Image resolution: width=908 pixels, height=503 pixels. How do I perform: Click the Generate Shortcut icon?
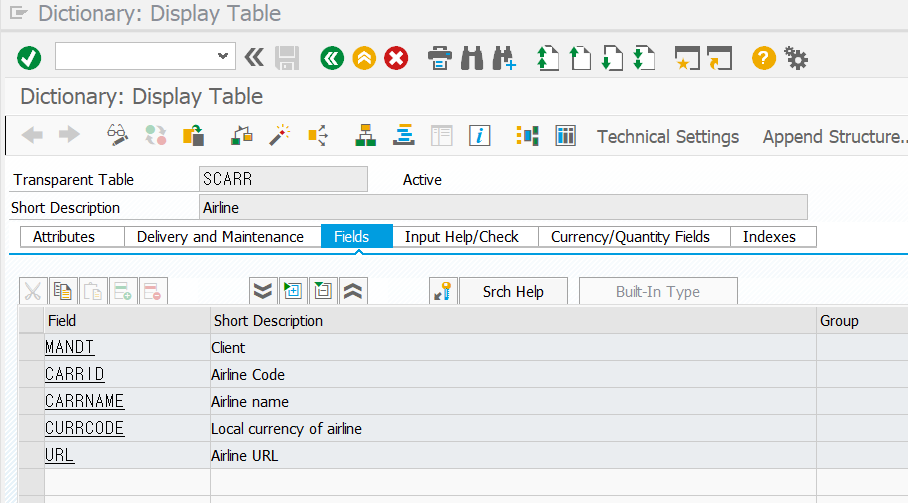[720, 58]
